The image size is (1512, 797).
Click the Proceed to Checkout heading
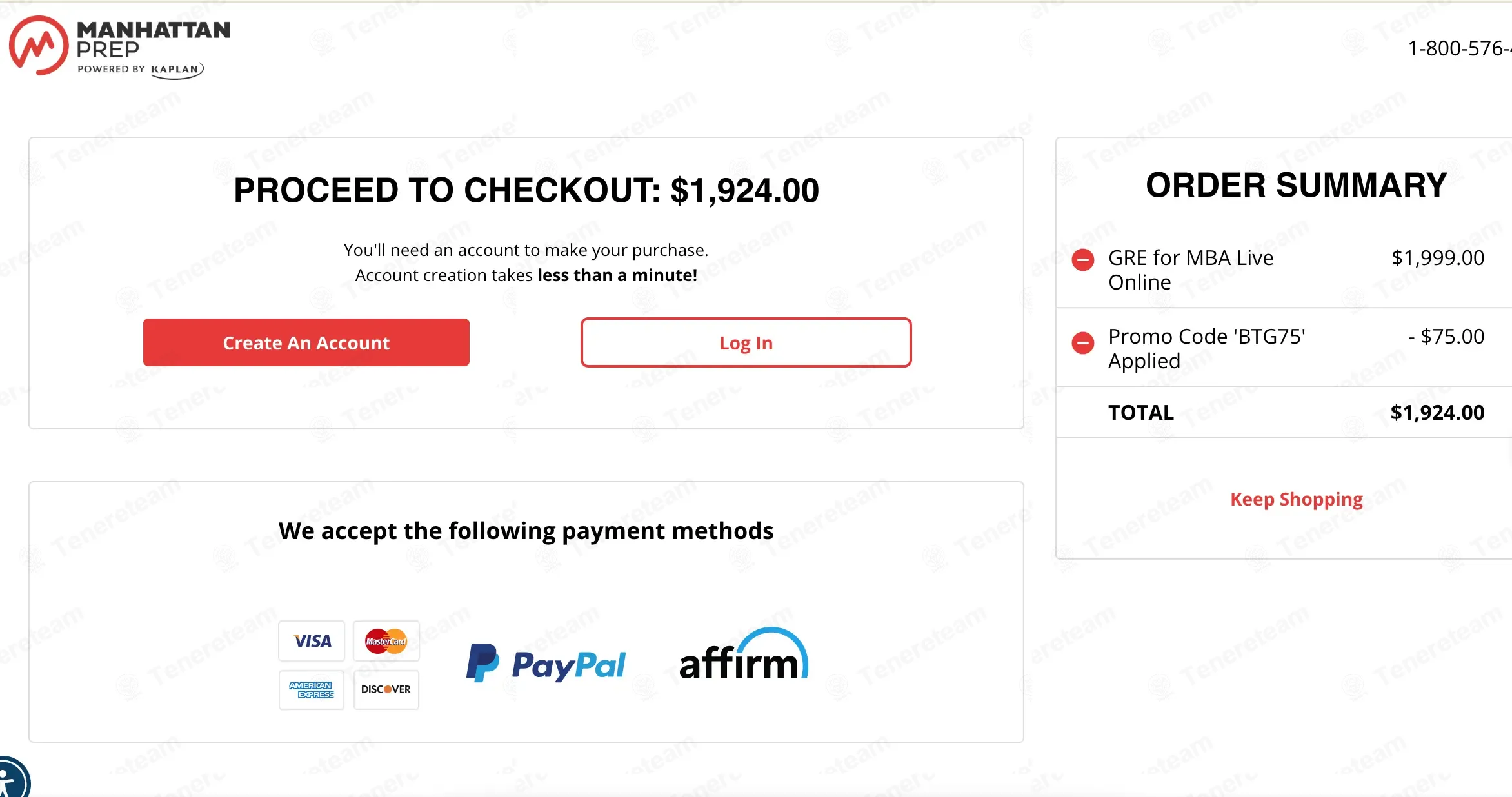(526, 190)
